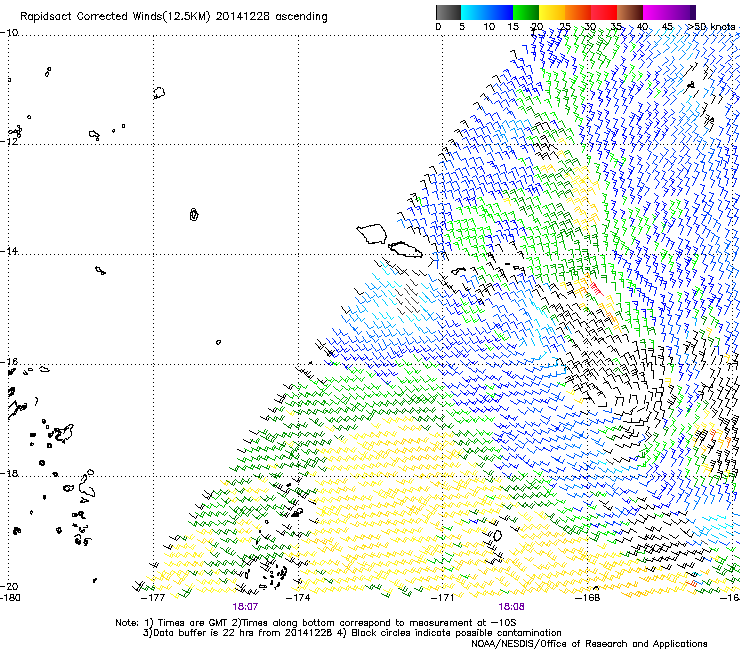Click the small island outline near -170, -19
The height and width of the screenshot is (650, 740).
click(x=496, y=536)
